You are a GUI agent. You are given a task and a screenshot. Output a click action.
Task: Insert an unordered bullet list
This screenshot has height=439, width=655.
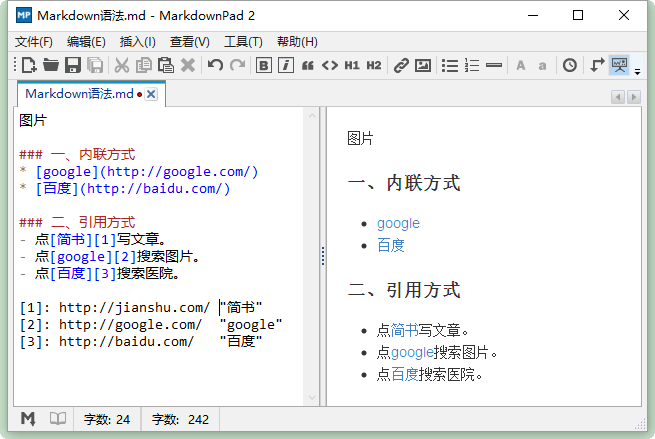point(450,65)
